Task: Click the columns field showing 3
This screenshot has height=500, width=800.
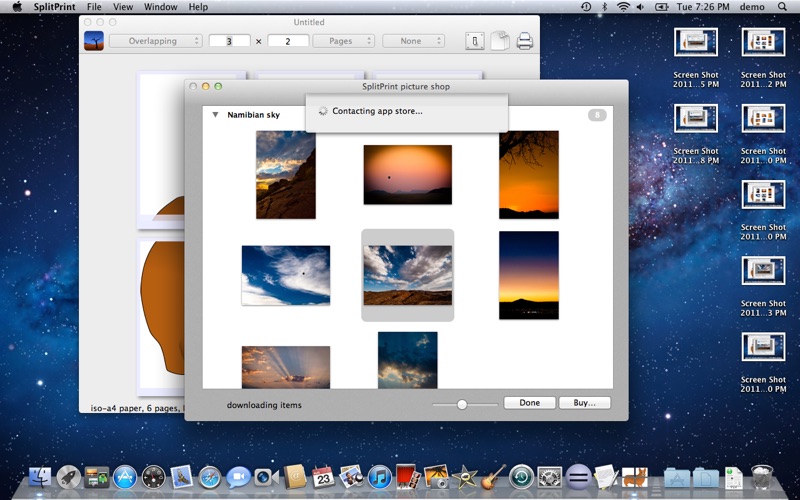Action: point(230,41)
